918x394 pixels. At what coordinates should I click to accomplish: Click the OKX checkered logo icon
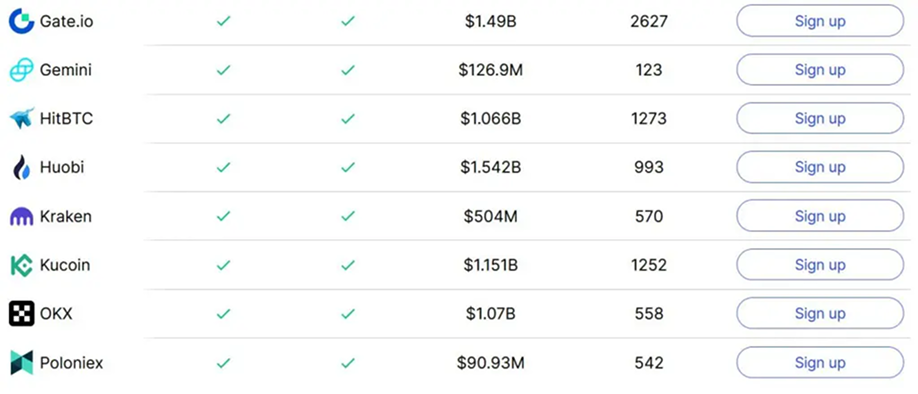pos(22,314)
